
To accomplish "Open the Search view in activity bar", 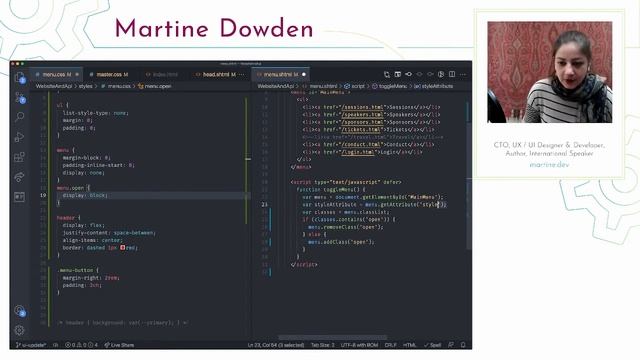I will [x=20, y=117].
